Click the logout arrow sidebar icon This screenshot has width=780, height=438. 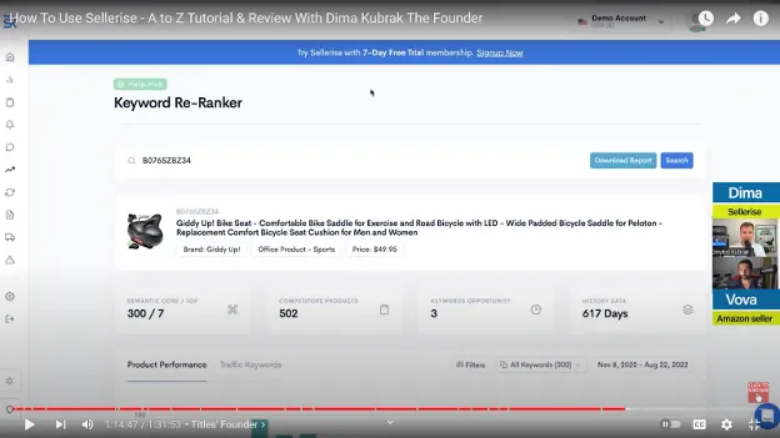coord(10,319)
